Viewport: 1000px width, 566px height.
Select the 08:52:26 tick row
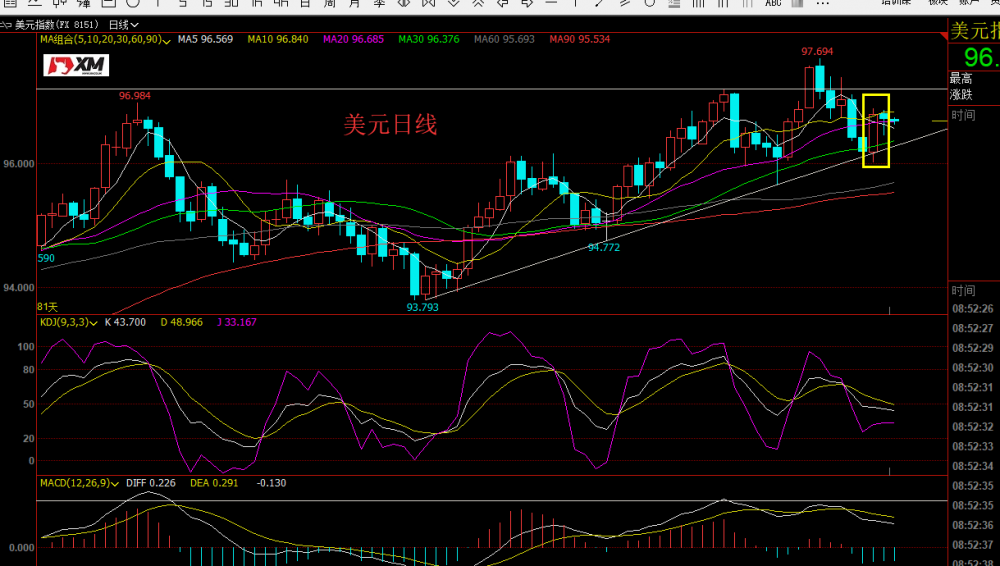pos(973,309)
